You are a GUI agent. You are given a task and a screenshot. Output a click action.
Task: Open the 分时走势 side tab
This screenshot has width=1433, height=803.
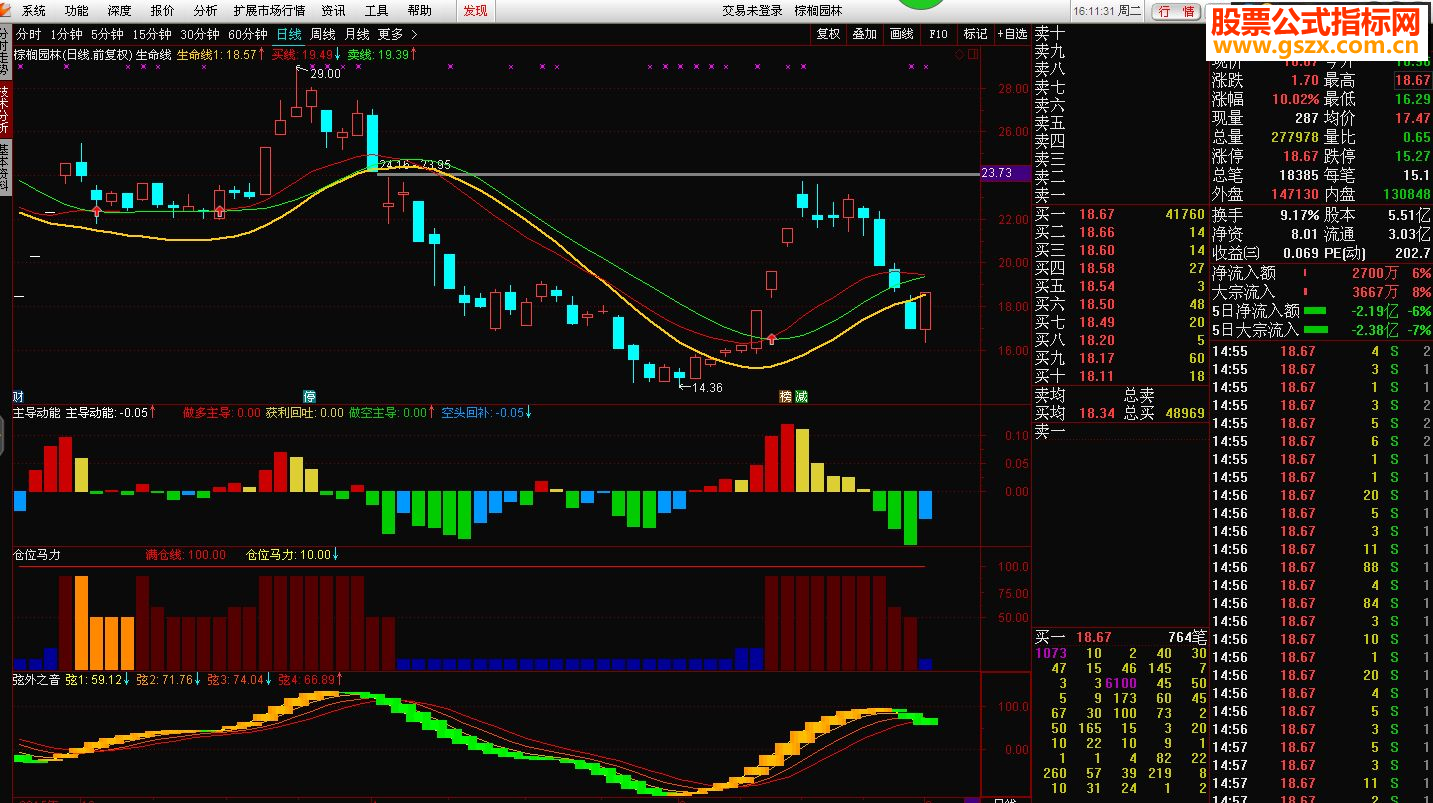tap(5, 52)
